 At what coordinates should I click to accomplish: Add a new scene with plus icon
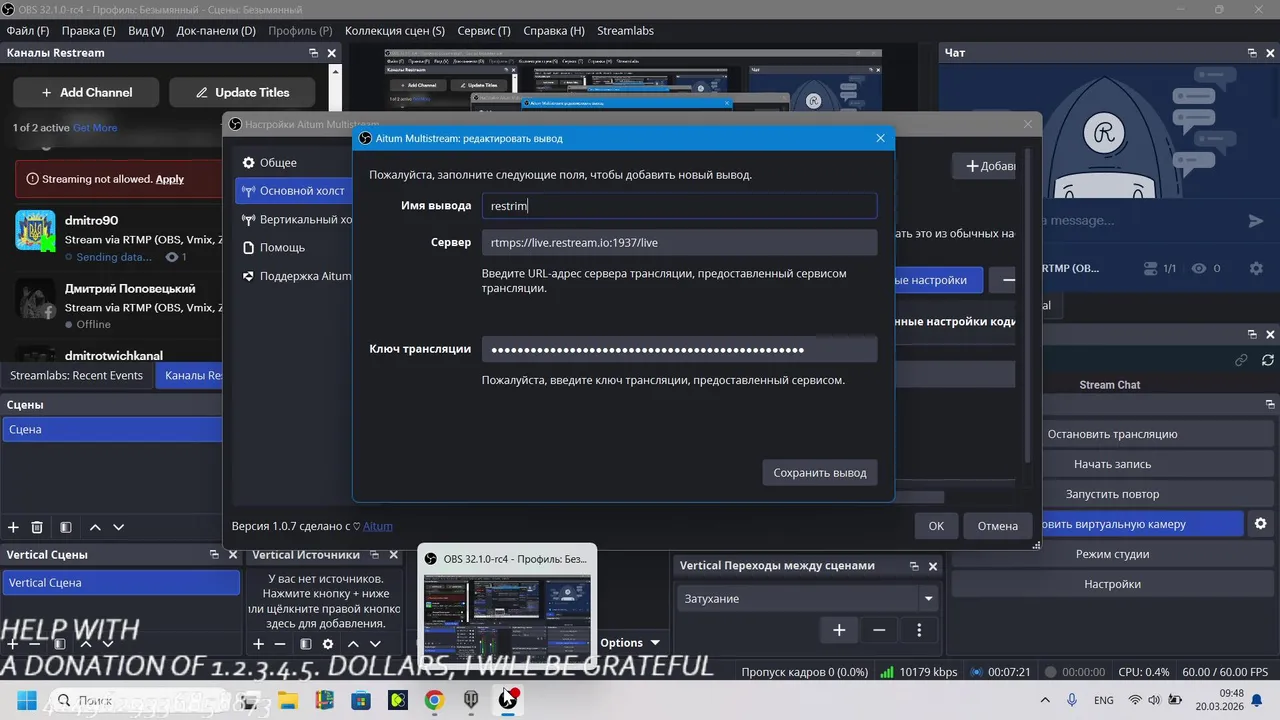pyautogui.click(x=13, y=527)
